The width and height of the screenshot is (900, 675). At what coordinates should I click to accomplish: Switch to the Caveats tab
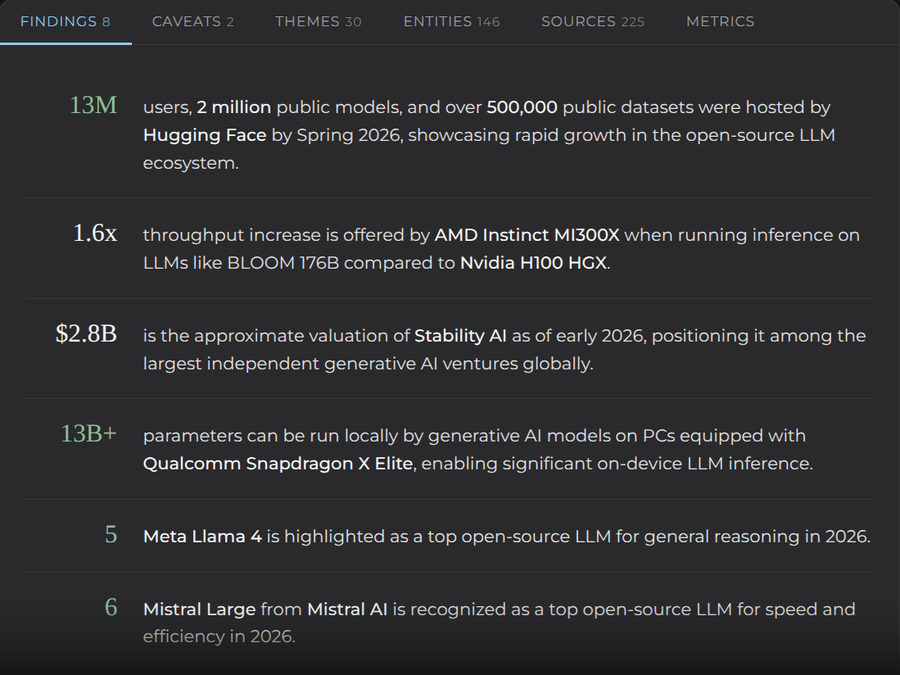point(193,22)
